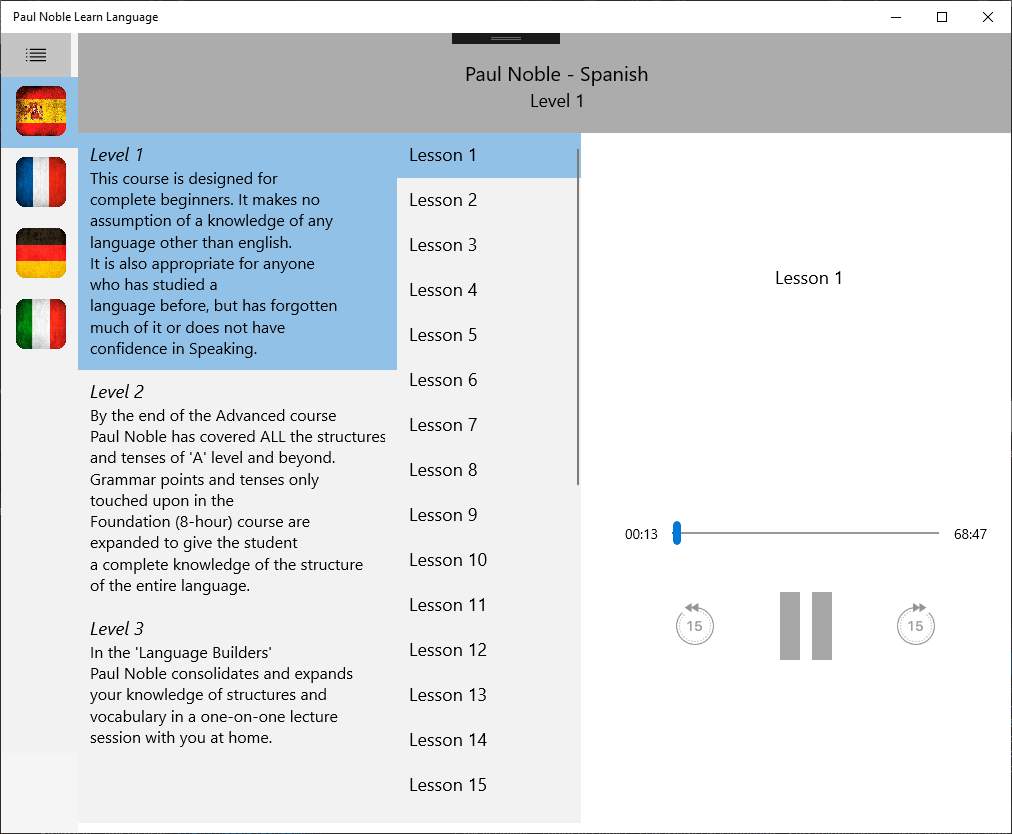
Task: Choose Level 2 course description
Action: click(238, 489)
